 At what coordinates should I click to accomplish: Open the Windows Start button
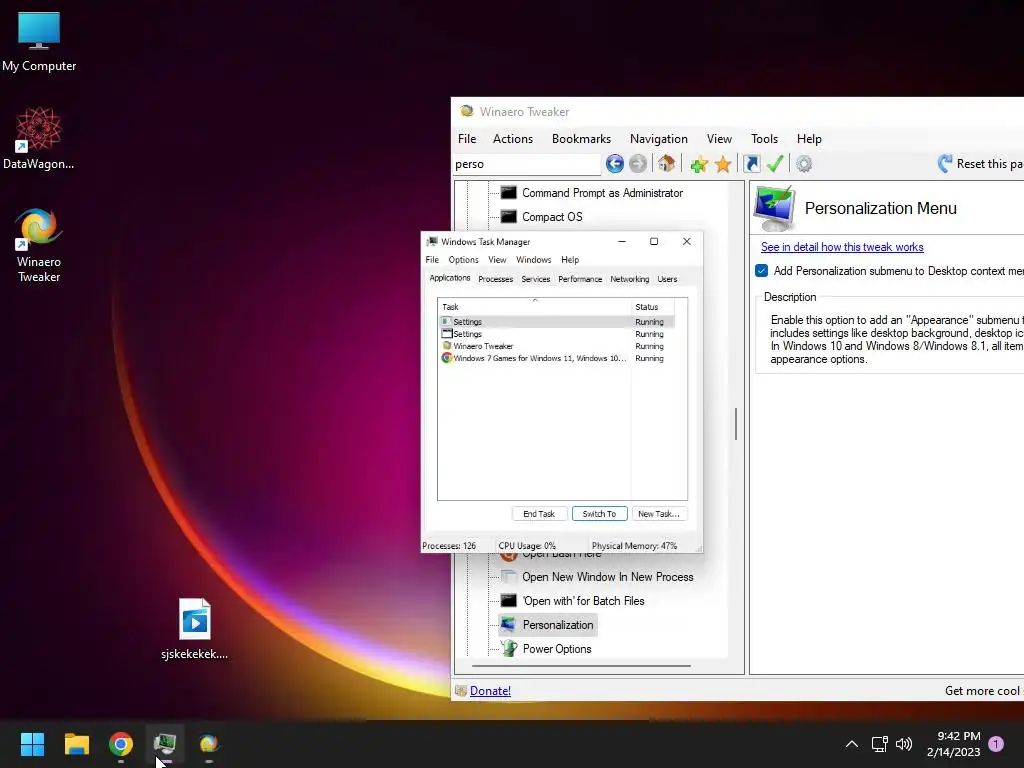point(32,744)
